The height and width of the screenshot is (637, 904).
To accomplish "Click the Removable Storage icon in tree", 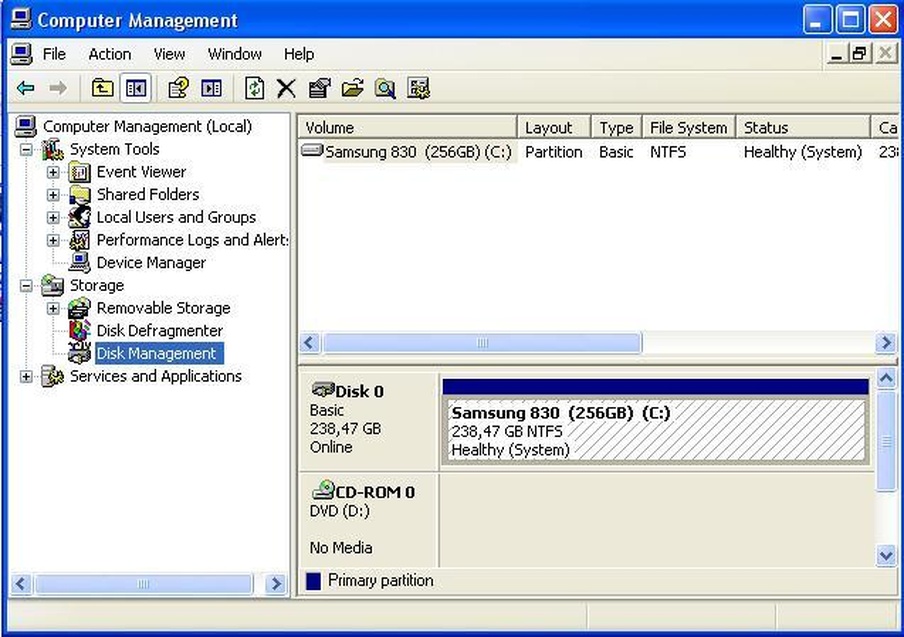I will click(x=80, y=308).
